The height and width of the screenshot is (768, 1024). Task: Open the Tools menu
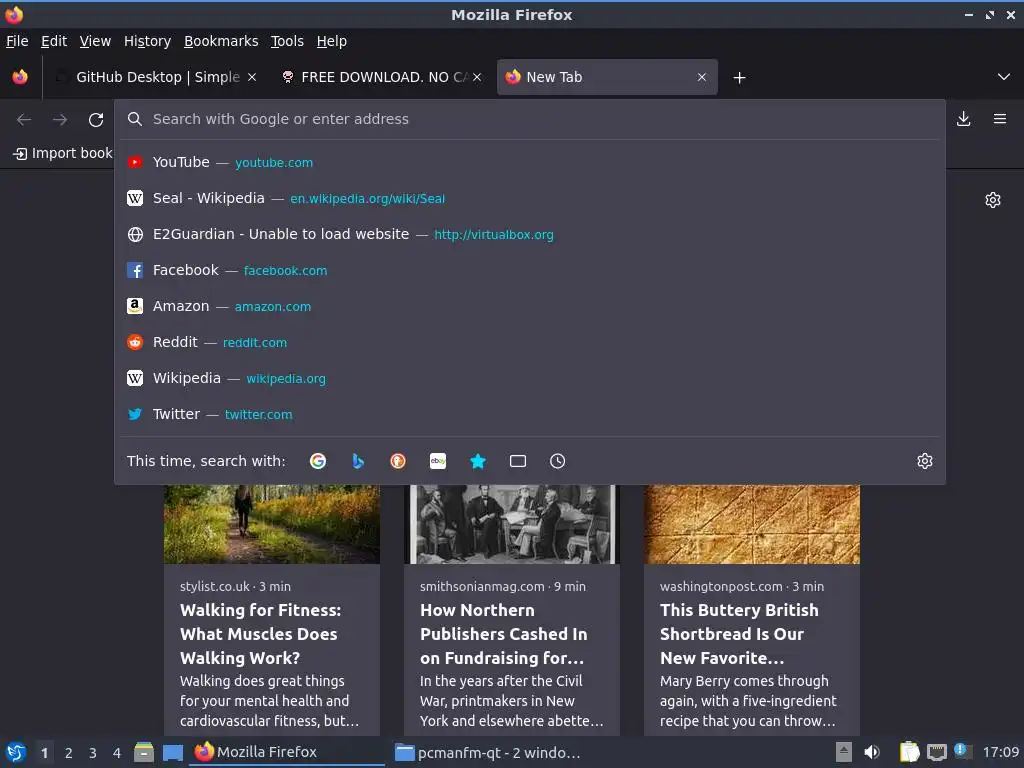pos(287,41)
